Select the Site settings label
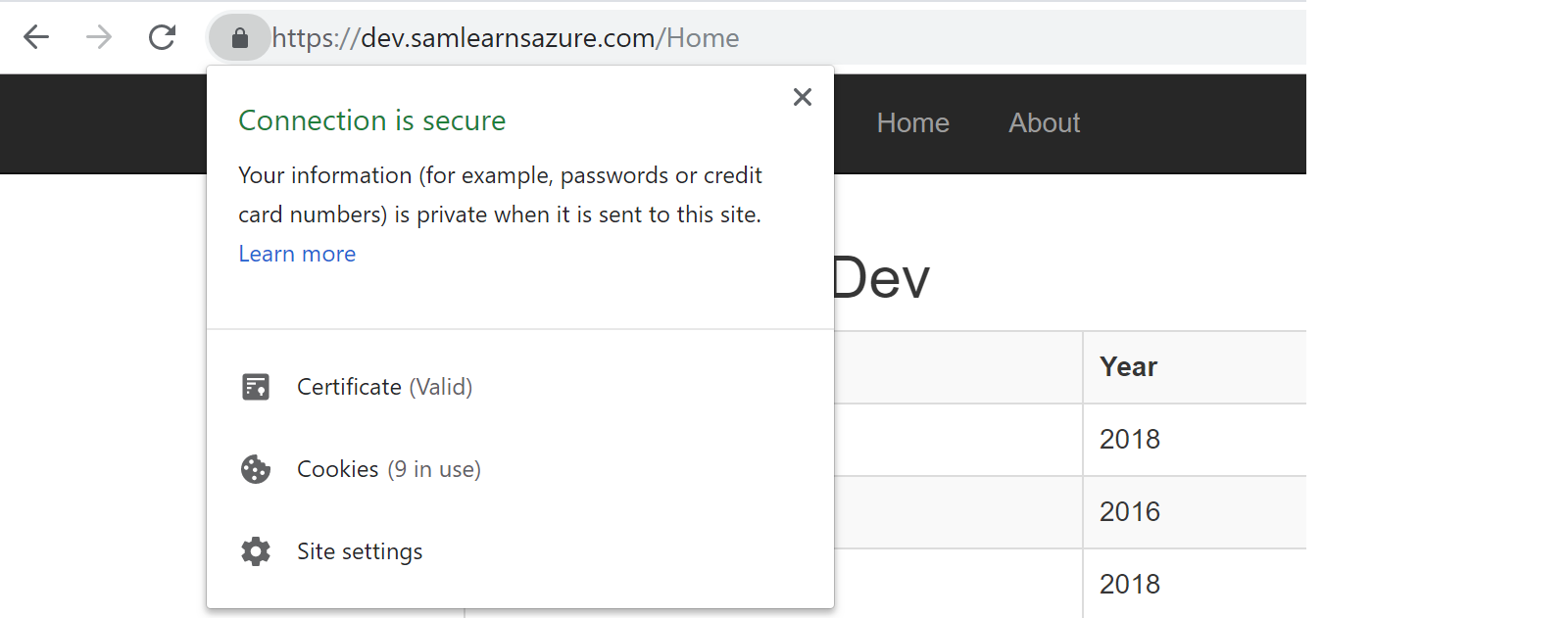 tap(360, 551)
